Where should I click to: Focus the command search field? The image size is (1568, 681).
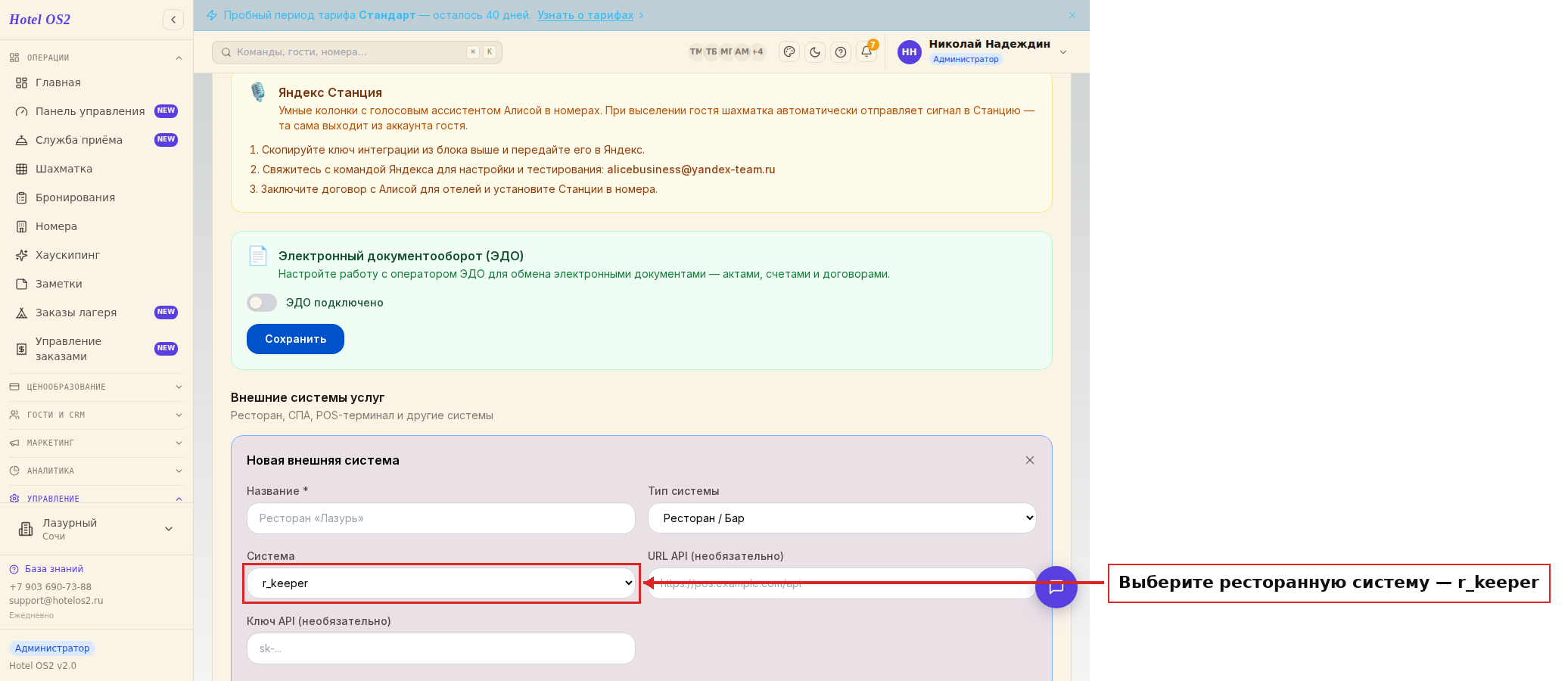pos(357,52)
